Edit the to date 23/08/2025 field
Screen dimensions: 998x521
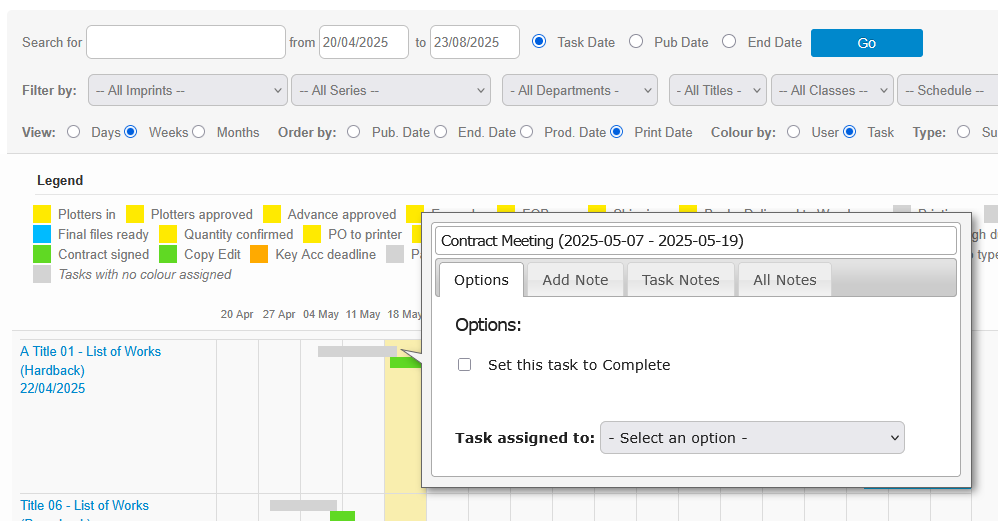pos(475,42)
